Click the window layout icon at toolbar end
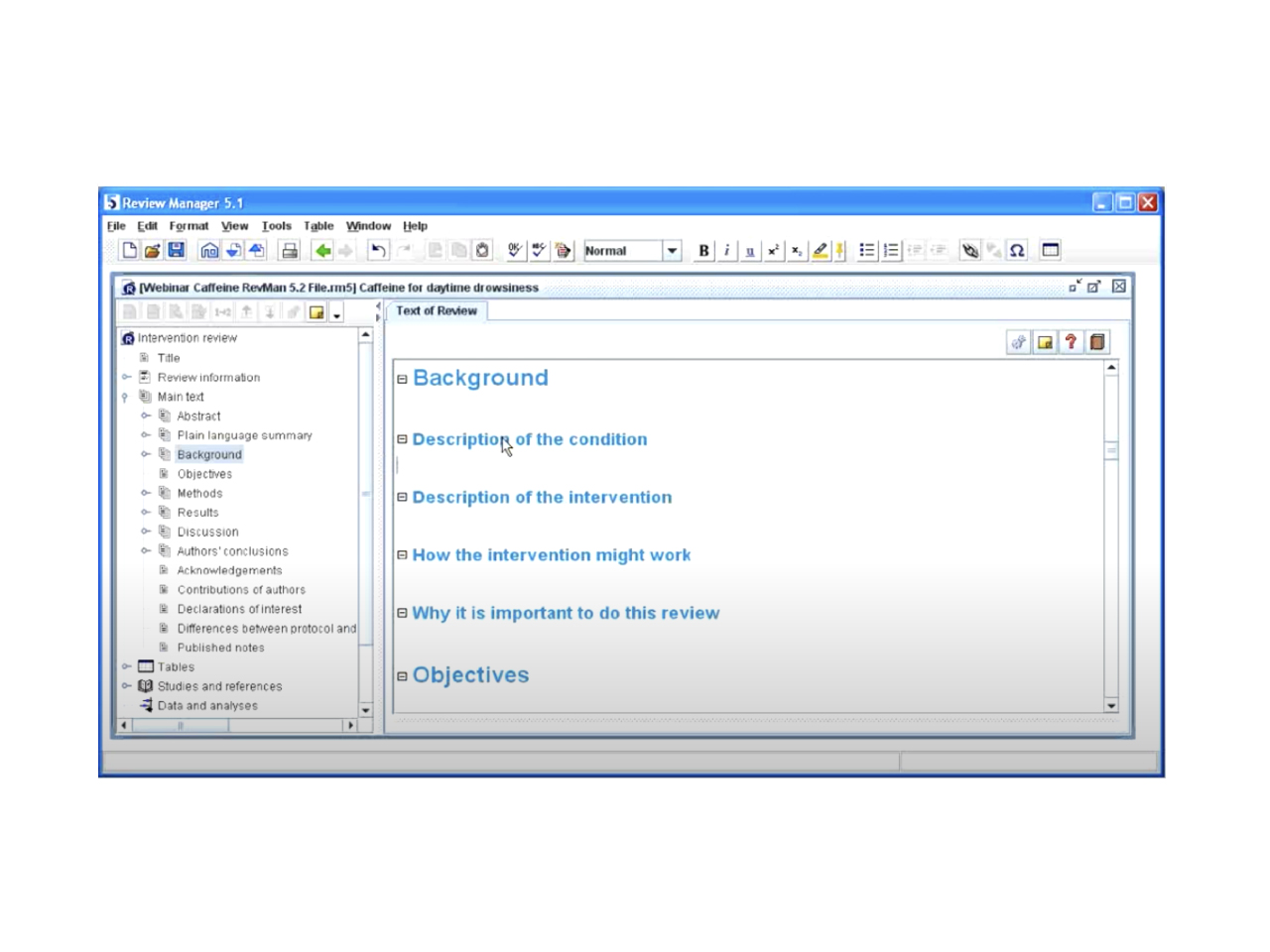The image size is (1270, 952). 1051,251
